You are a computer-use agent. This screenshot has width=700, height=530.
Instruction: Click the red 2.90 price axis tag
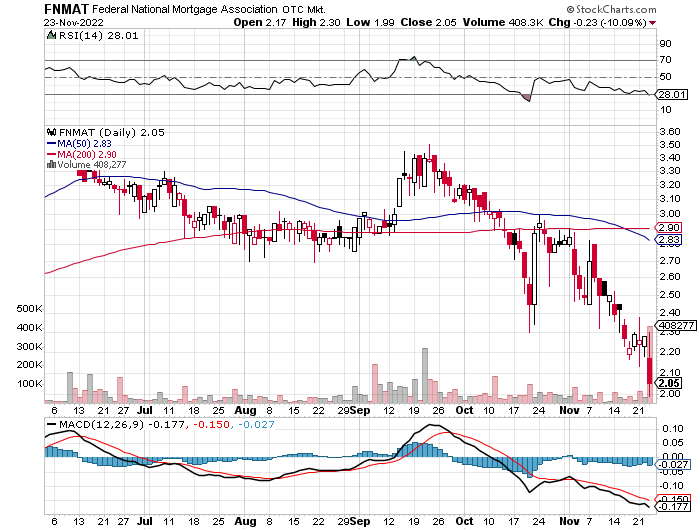point(669,227)
